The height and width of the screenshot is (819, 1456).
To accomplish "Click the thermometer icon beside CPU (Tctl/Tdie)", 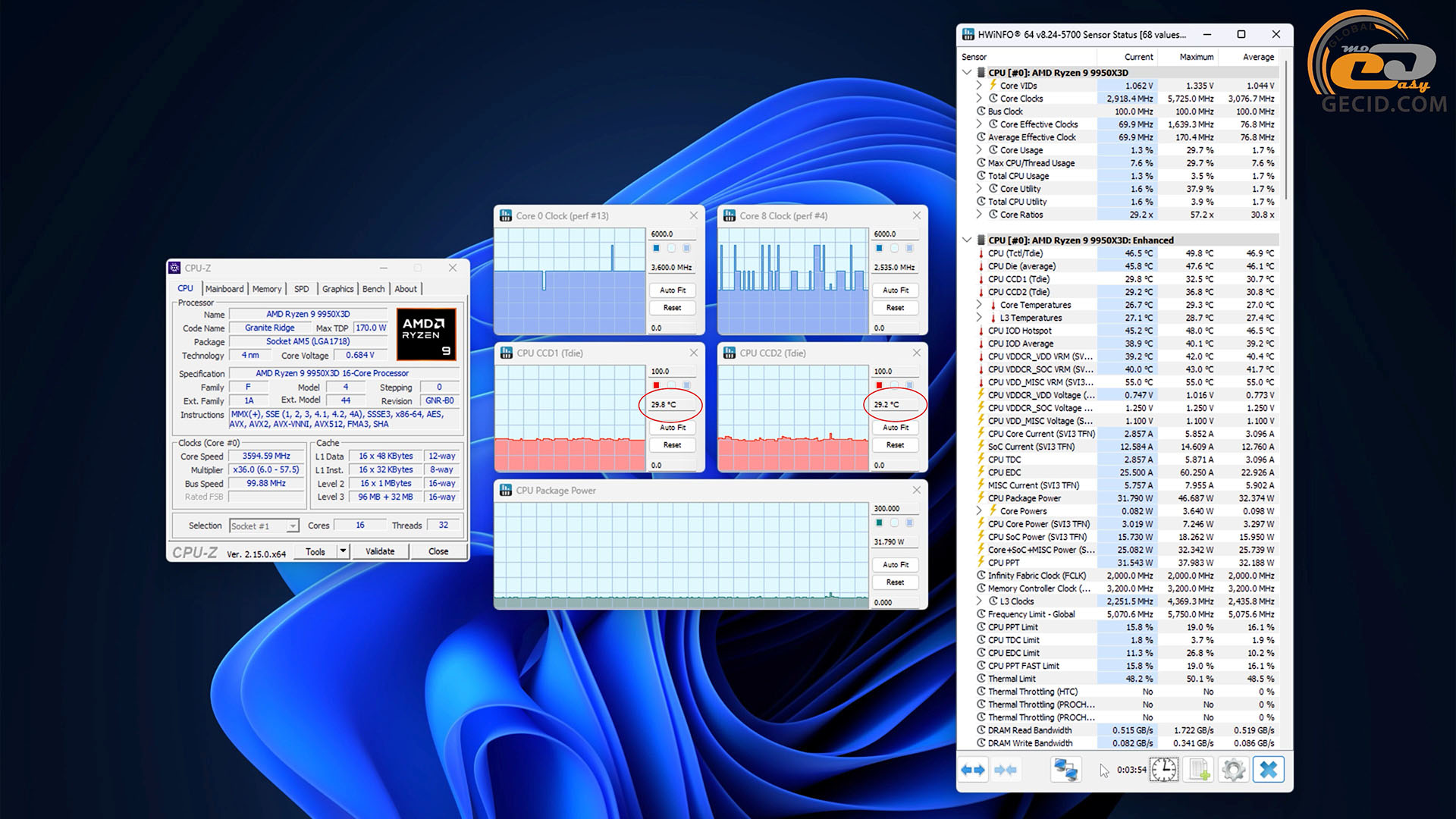I will pyautogui.click(x=981, y=253).
